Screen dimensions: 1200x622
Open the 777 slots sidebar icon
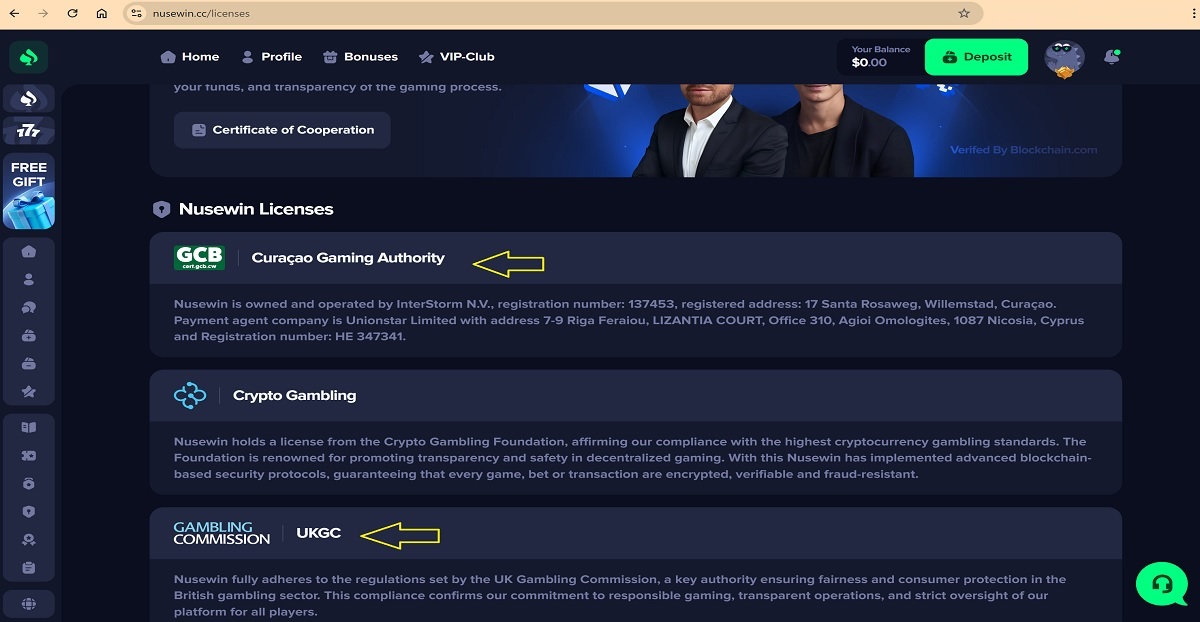[x=29, y=131]
